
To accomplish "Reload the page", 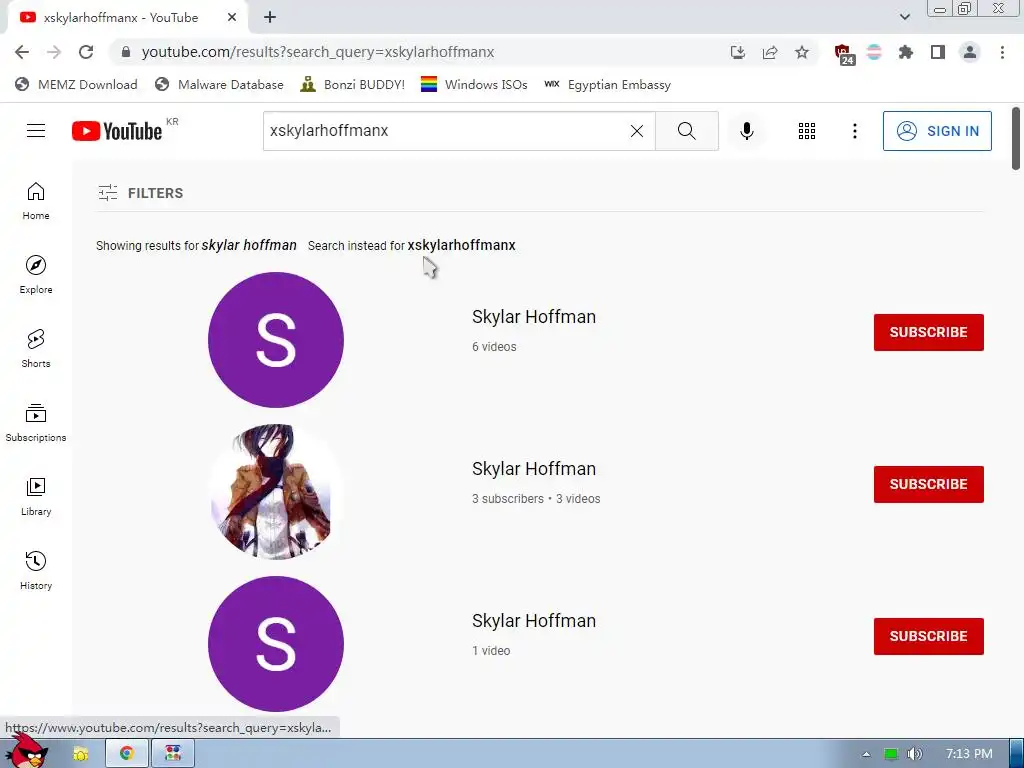I will [x=86, y=52].
